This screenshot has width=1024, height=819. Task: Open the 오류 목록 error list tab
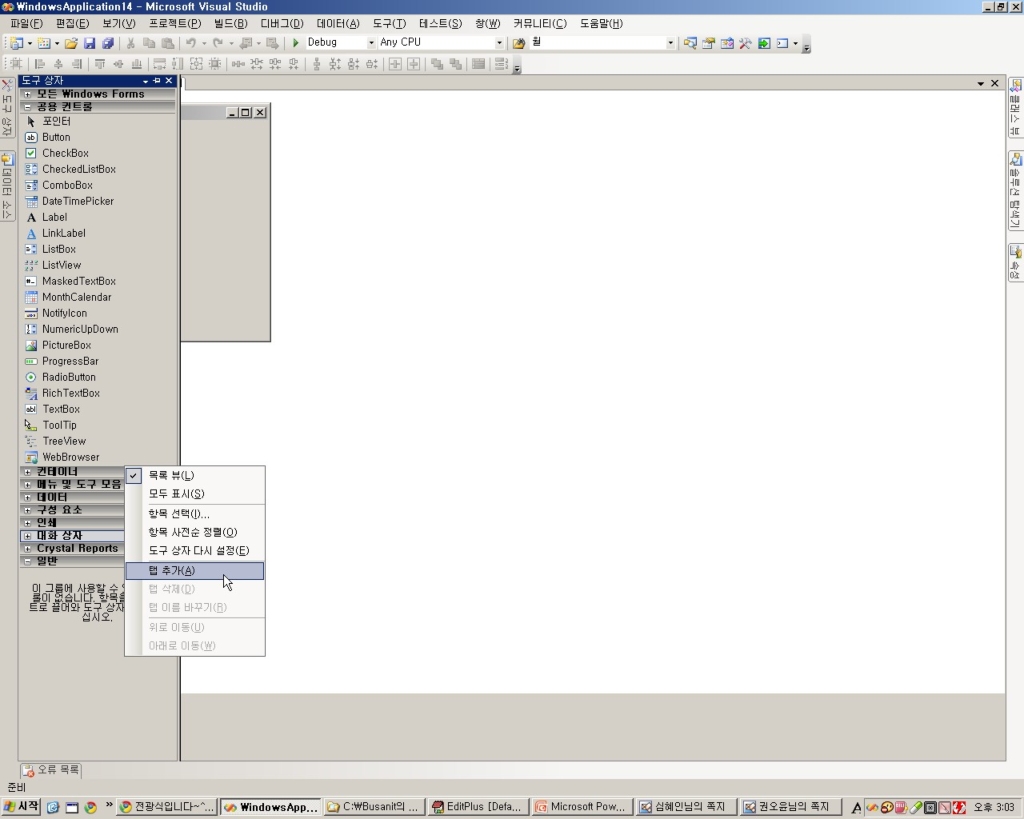(51, 770)
